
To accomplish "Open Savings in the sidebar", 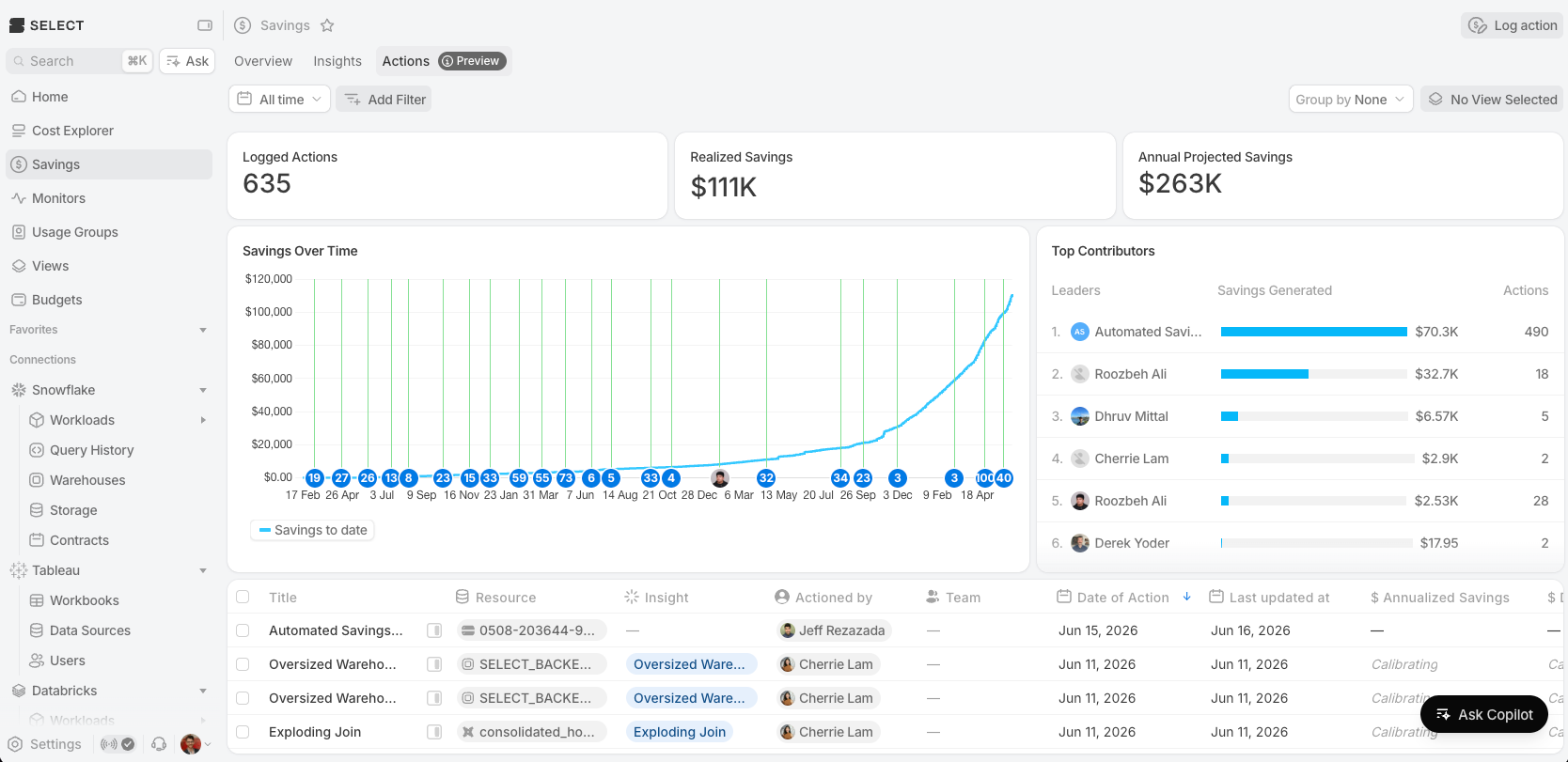I will click(x=109, y=164).
